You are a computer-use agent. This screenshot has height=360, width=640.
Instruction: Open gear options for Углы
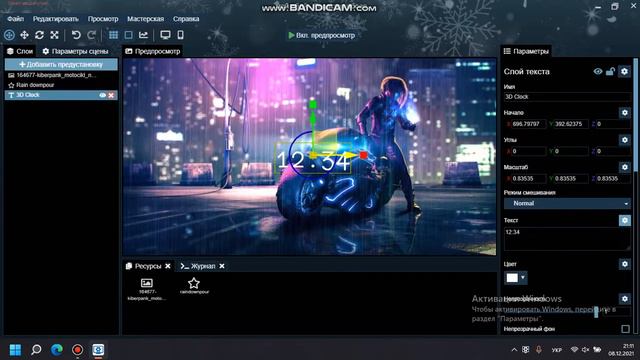624,140
